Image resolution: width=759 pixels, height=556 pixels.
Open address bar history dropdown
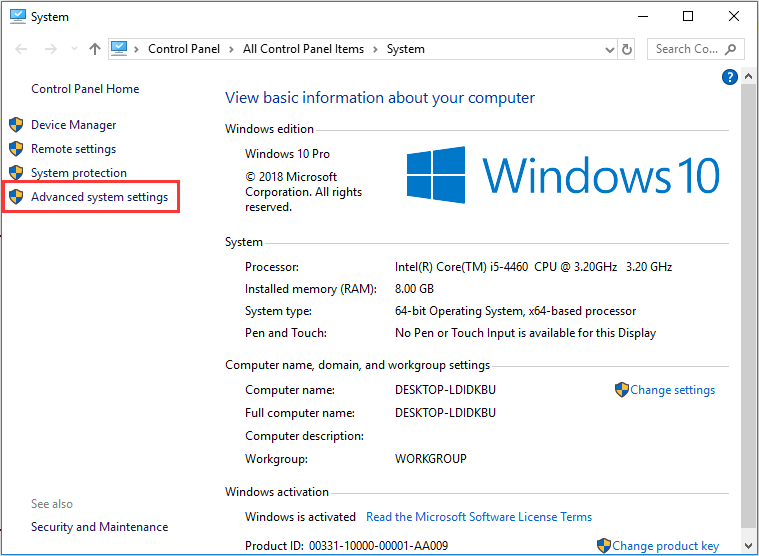(x=610, y=49)
